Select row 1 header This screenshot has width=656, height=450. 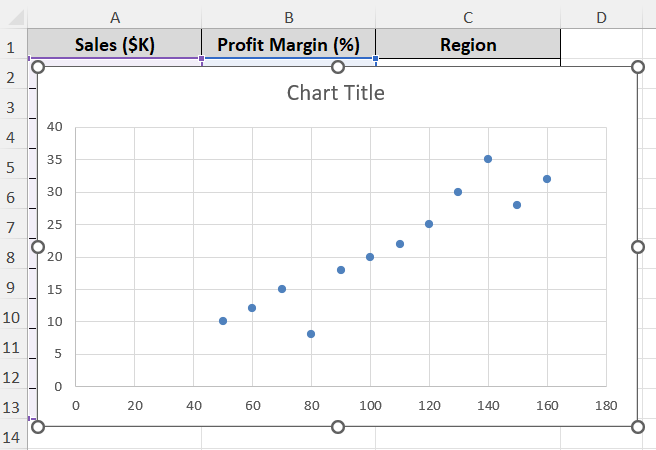click(13, 47)
